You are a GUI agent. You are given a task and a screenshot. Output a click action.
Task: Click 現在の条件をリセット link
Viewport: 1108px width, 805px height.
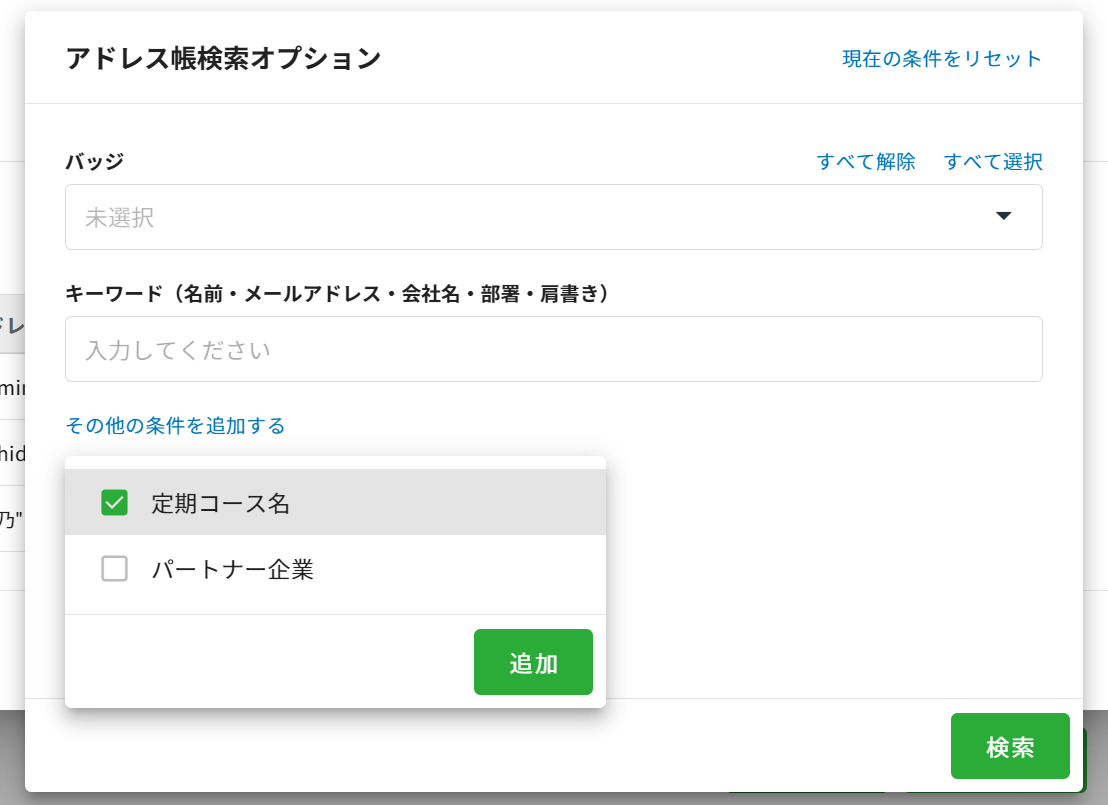[942, 59]
